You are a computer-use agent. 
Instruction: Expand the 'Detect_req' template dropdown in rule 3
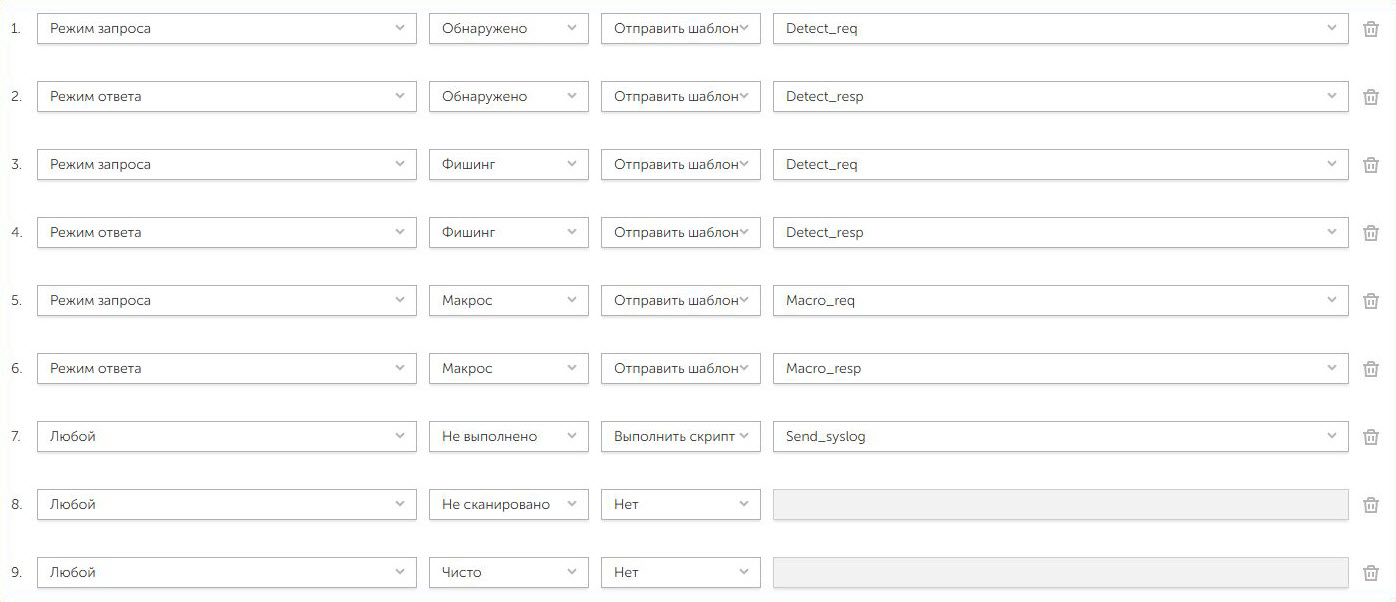[1061, 165]
